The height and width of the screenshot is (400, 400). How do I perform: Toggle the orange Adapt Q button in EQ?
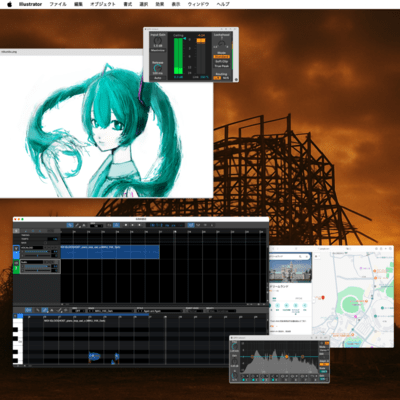click(324, 364)
